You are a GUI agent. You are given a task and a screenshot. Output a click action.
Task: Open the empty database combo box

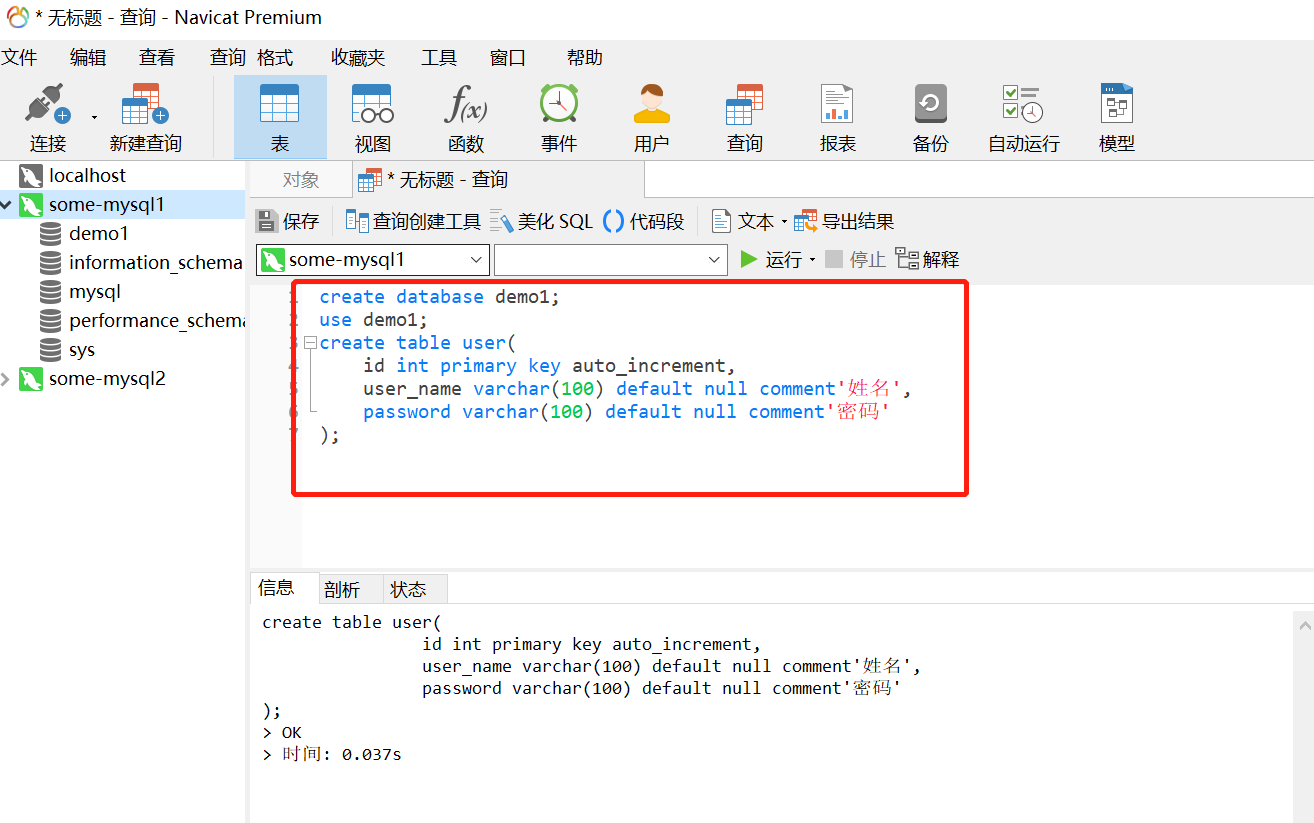tap(610, 260)
